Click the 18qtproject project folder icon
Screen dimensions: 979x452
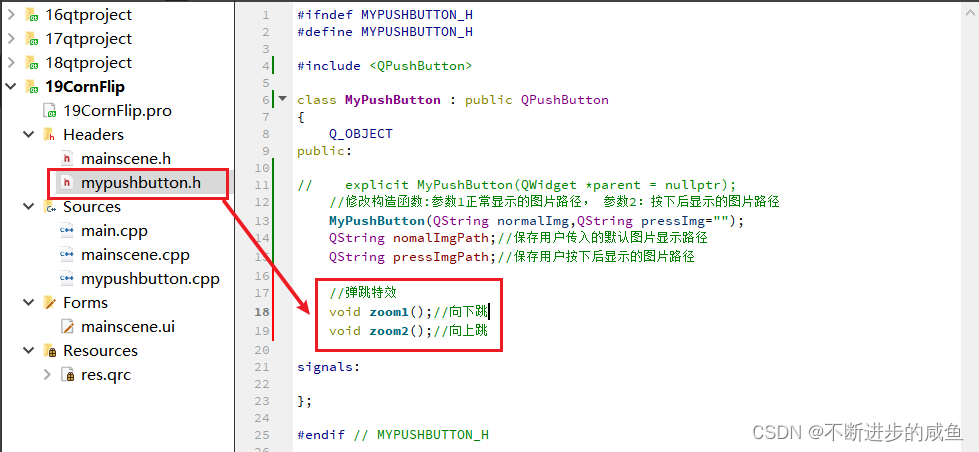32,63
